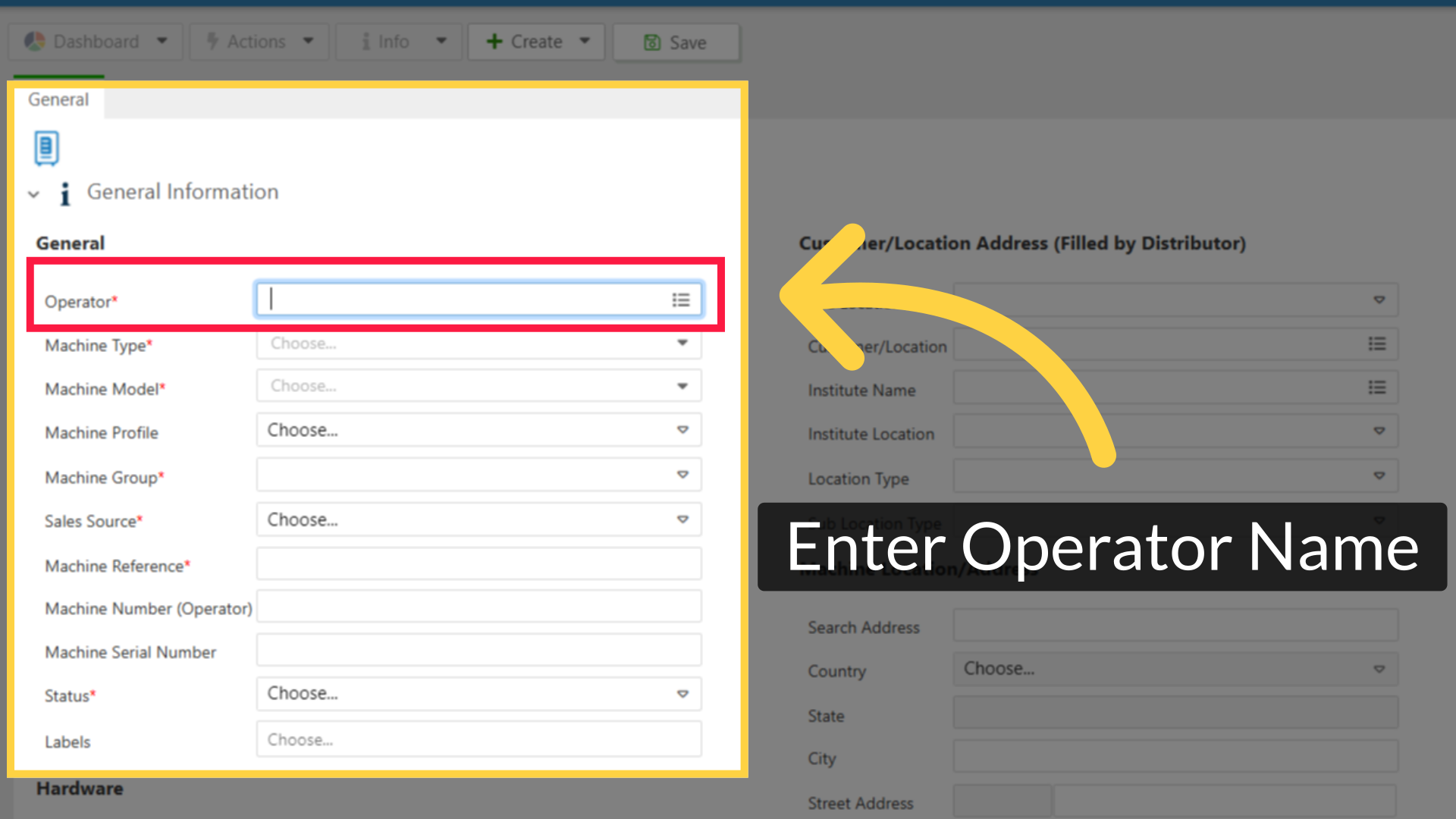Click the list icon in Operator field

[680, 300]
